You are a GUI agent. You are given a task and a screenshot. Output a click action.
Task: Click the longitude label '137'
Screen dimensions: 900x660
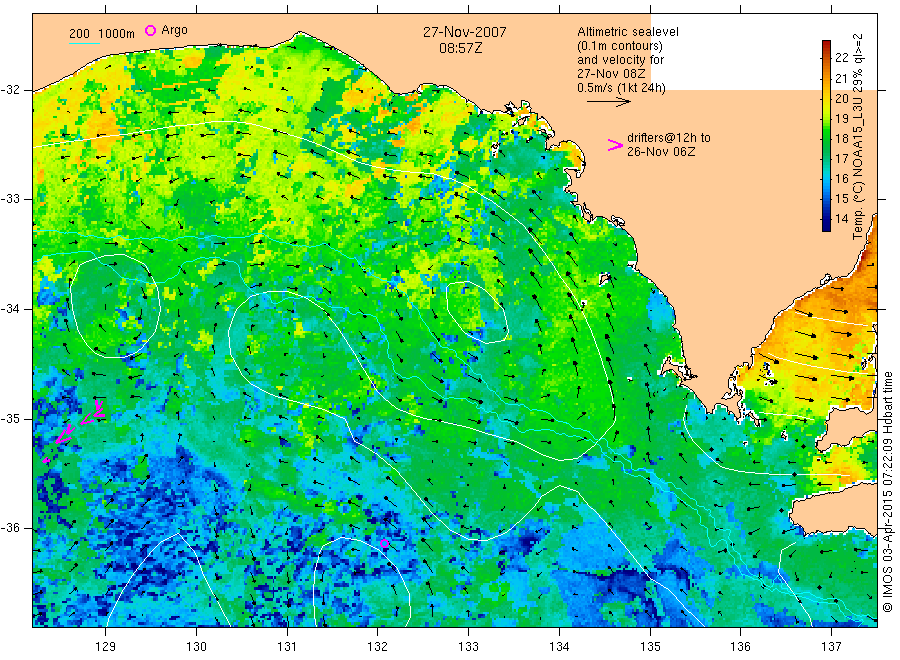(831, 647)
